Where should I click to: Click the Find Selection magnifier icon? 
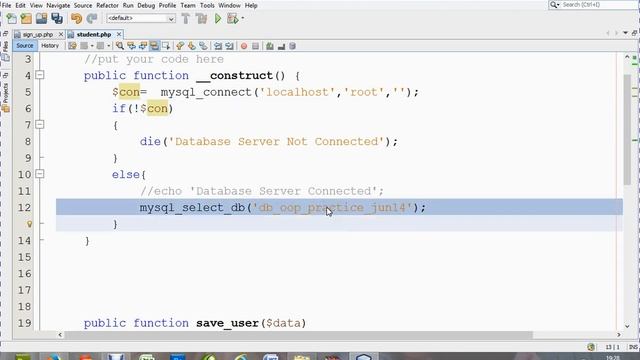(120, 46)
